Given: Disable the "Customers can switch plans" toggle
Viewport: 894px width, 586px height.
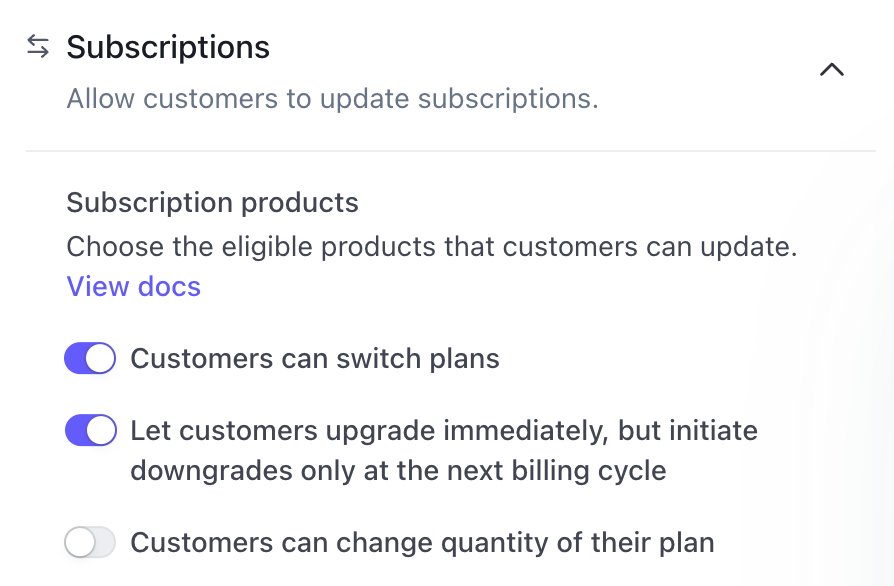Looking at the screenshot, I should (x=90, y=359).
